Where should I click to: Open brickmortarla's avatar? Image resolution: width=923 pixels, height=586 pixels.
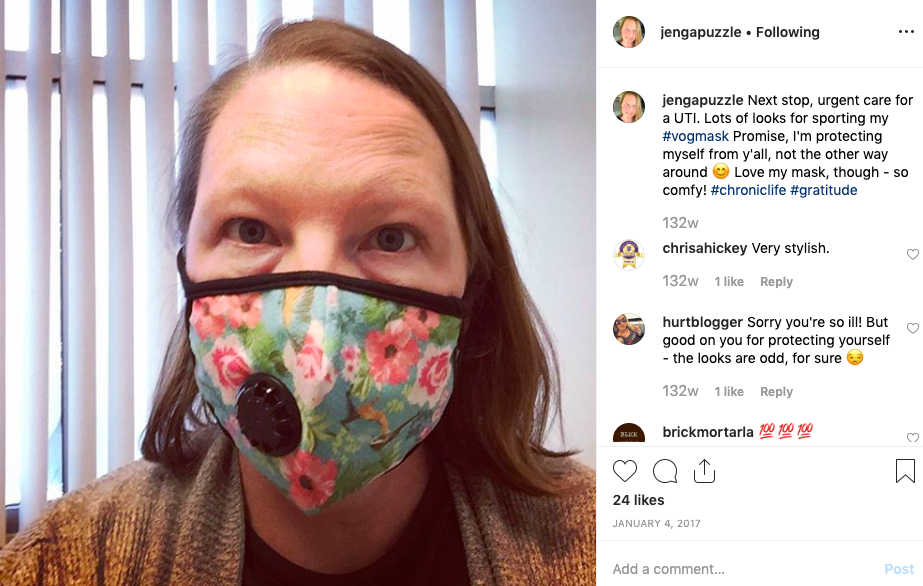click(x=629, y=434)
